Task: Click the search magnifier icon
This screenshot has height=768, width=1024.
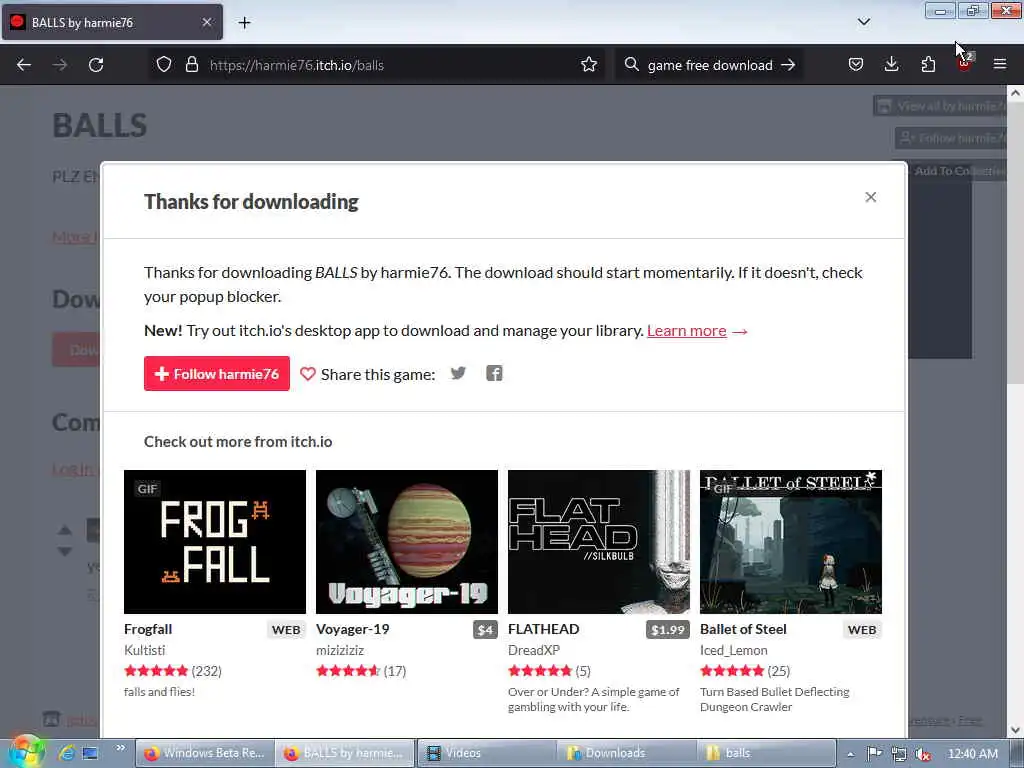Action: 631,65
